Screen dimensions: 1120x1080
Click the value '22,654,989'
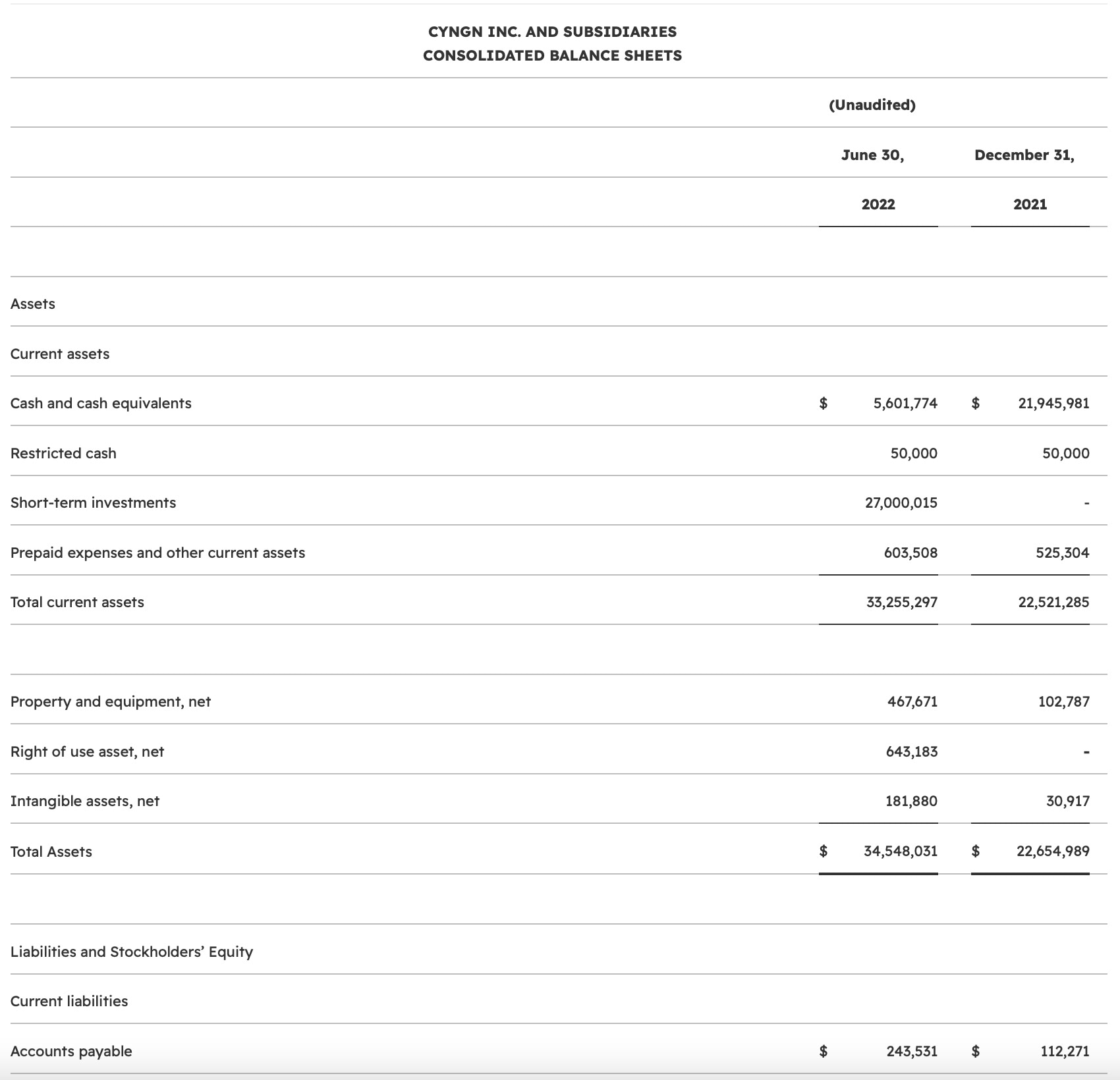point(1053,851)
